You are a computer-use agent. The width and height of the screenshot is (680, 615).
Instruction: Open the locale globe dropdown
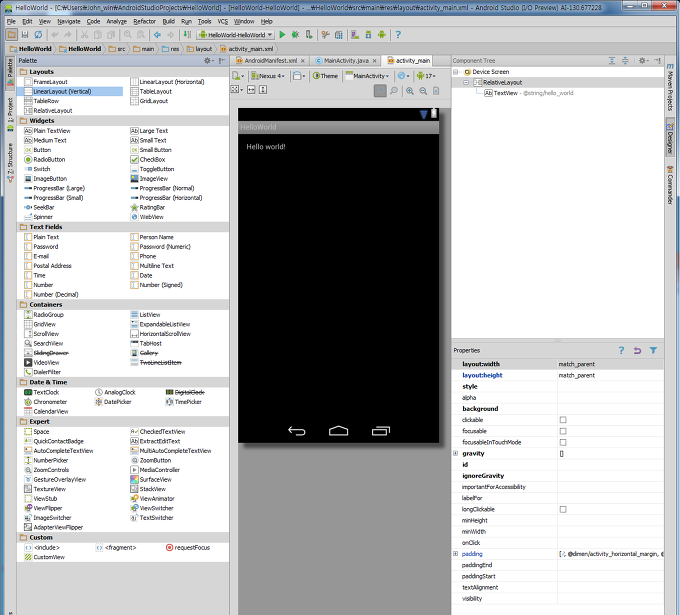pos(403,76)
